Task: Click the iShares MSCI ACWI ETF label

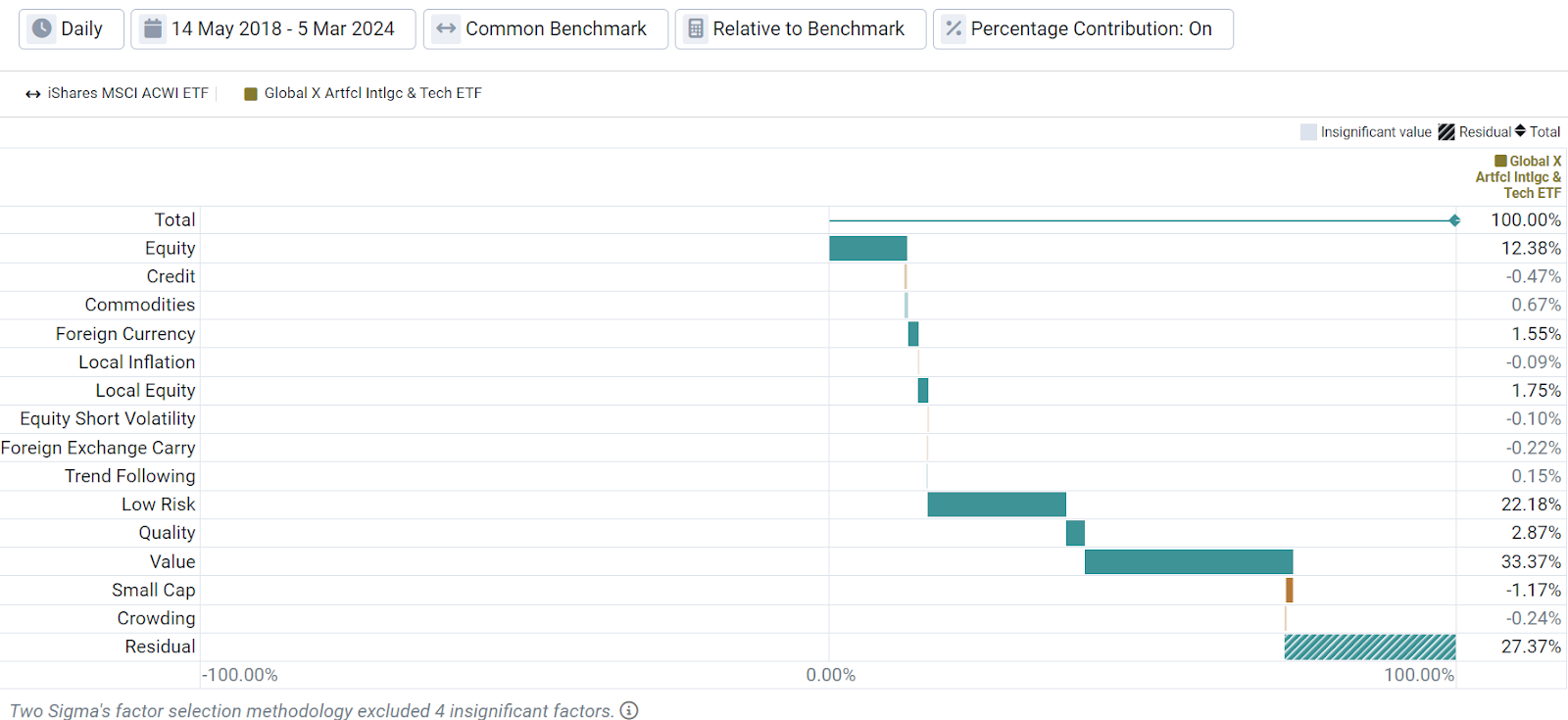Action: pyautogui.click(x=127, y=93)
